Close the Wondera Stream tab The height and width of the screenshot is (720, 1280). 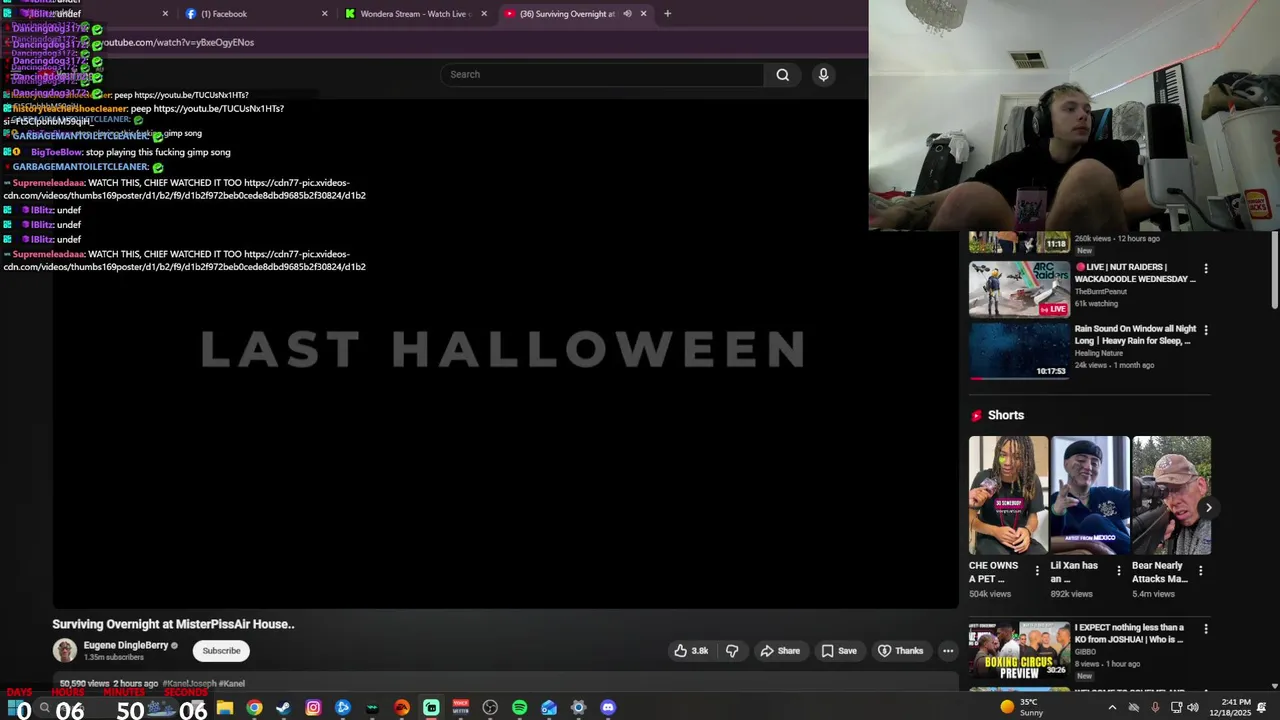(484, 14)
